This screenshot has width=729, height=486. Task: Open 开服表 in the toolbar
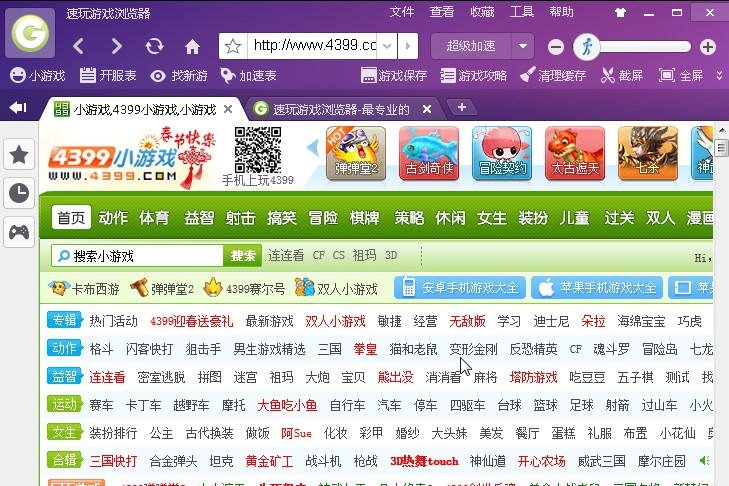coord(107,75)
